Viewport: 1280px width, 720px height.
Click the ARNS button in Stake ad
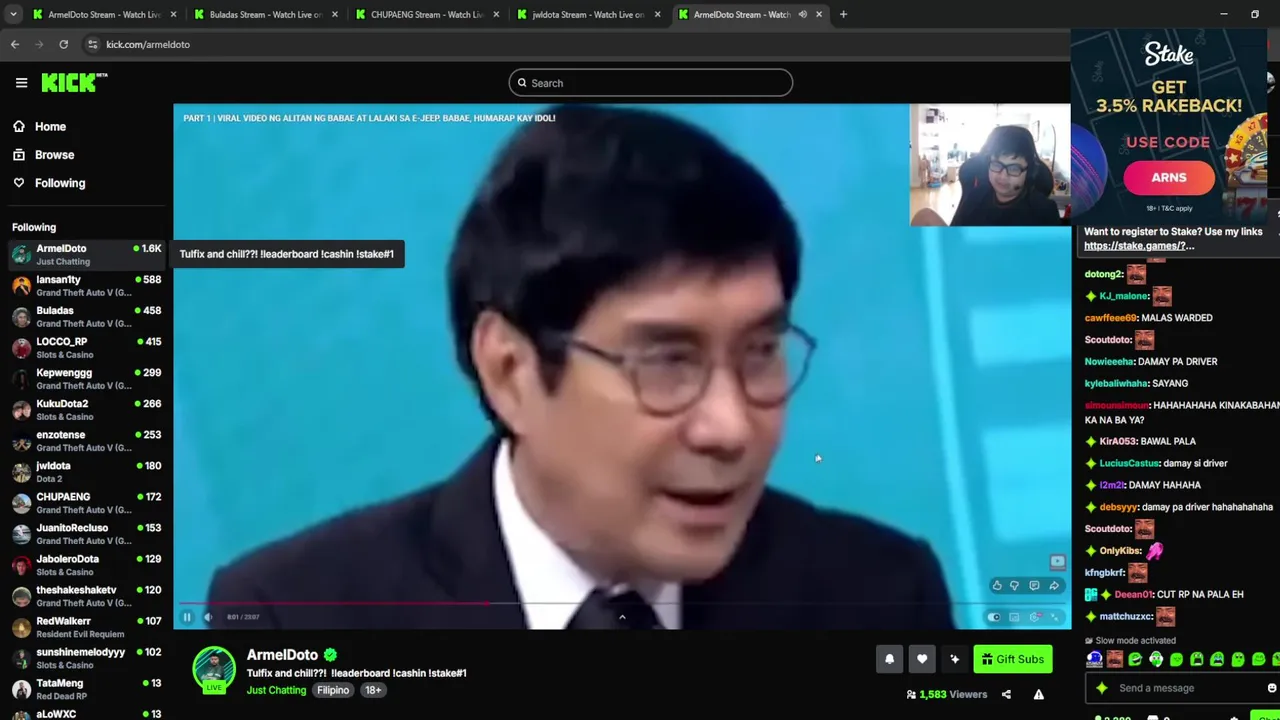point(1168,178)
